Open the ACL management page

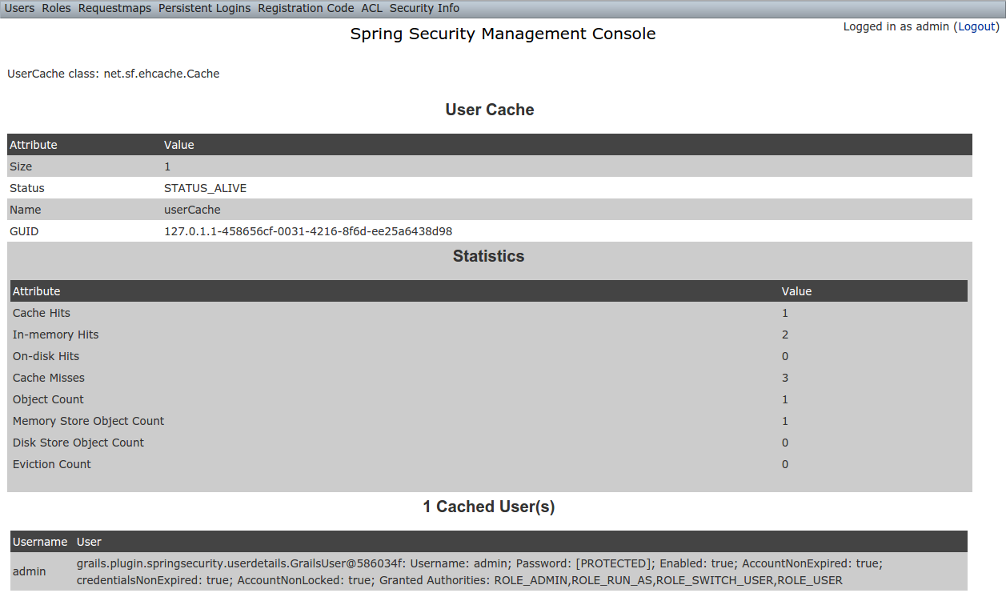pyautogui.click(x=370, y=8)
